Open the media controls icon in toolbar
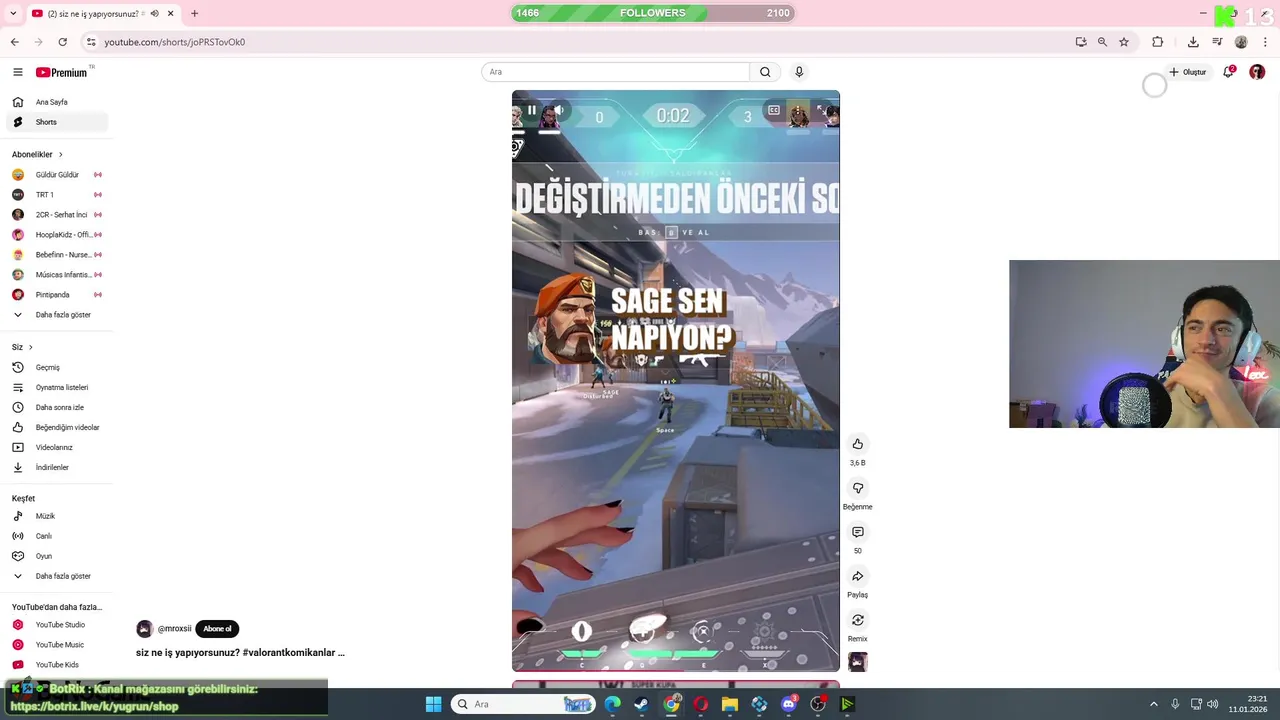 (x=1217, y=42)
